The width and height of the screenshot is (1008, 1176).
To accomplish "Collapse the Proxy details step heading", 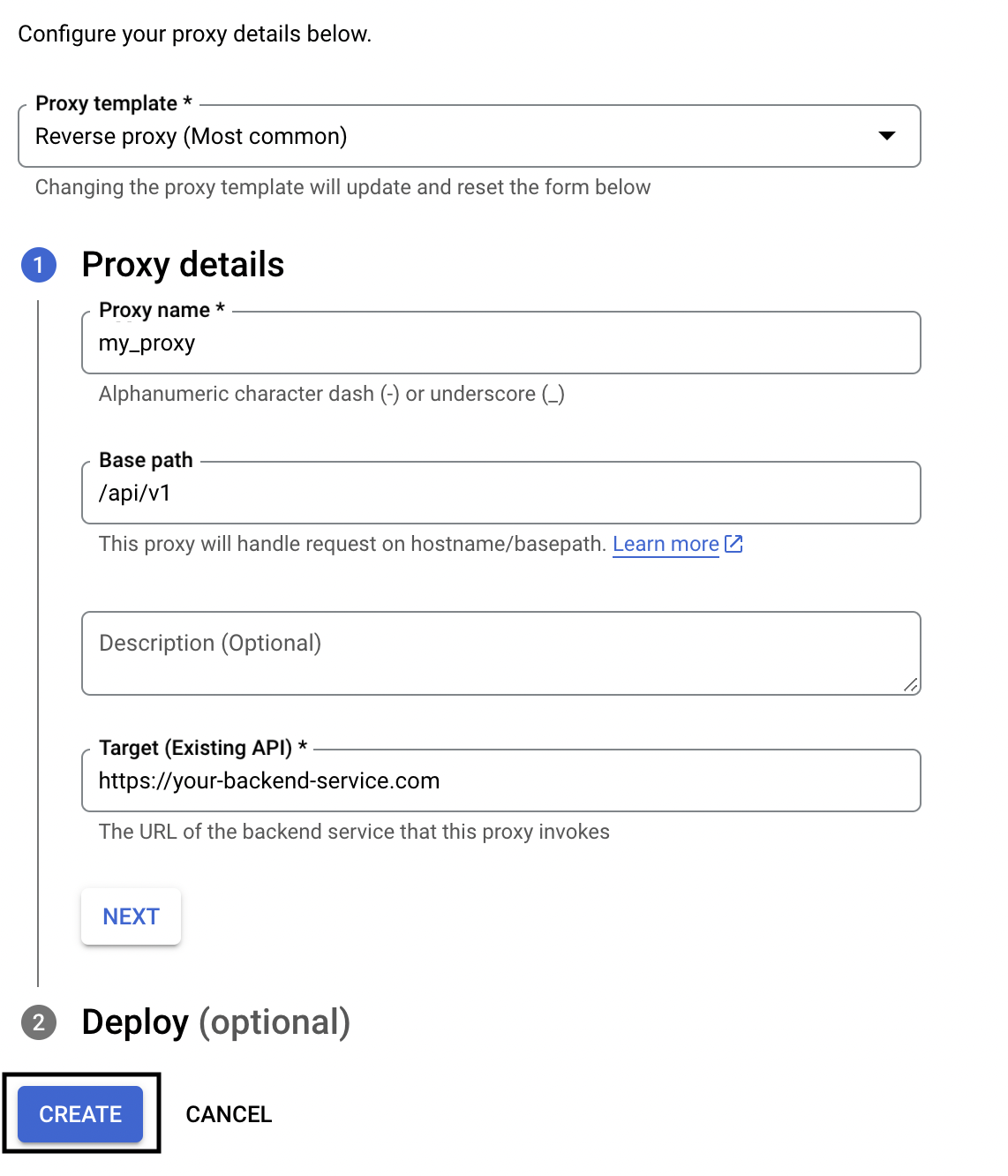I will point(183,265).
